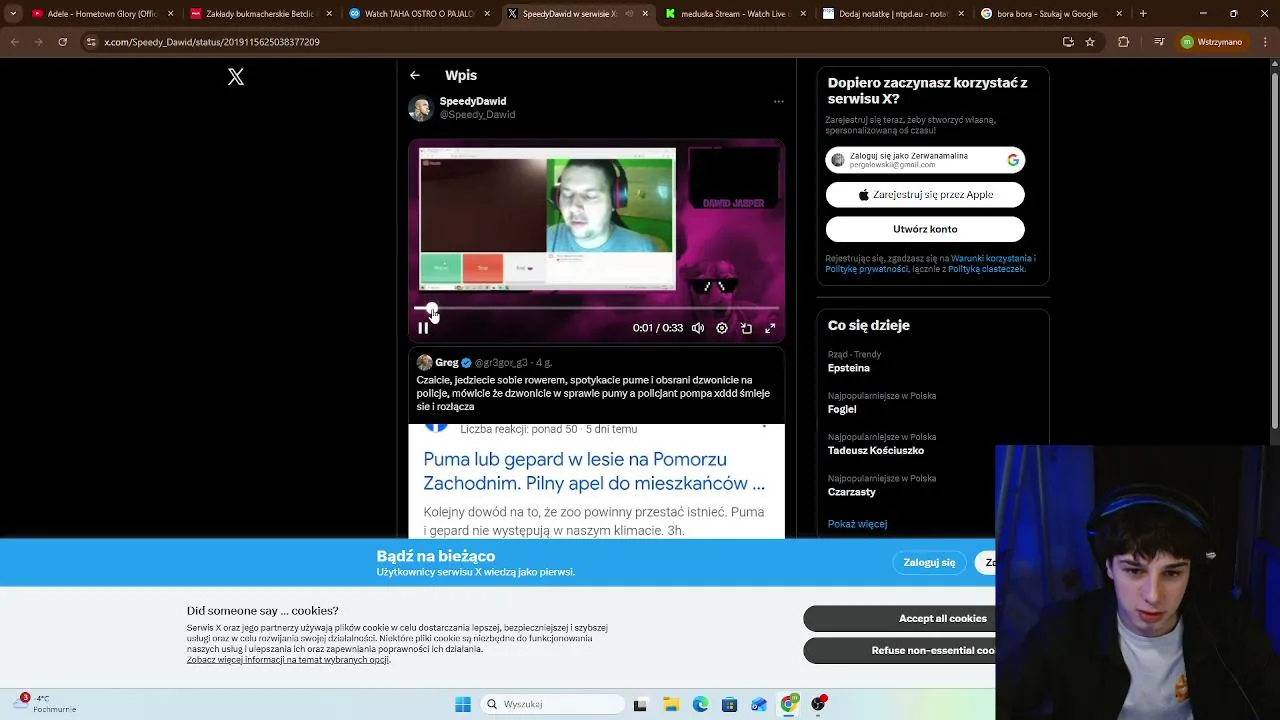Sign in as Zerwanamalina with Google
The image size is (1280, 720).
(925, 160)
